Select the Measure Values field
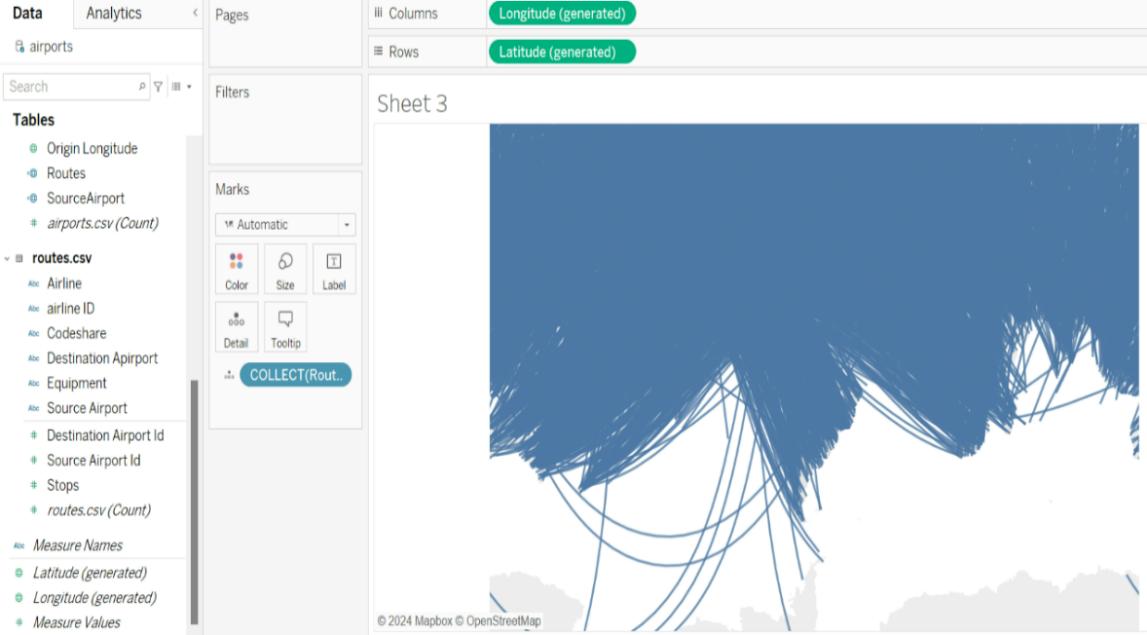This screenshot has height=635, width=1147. [77, 623]
